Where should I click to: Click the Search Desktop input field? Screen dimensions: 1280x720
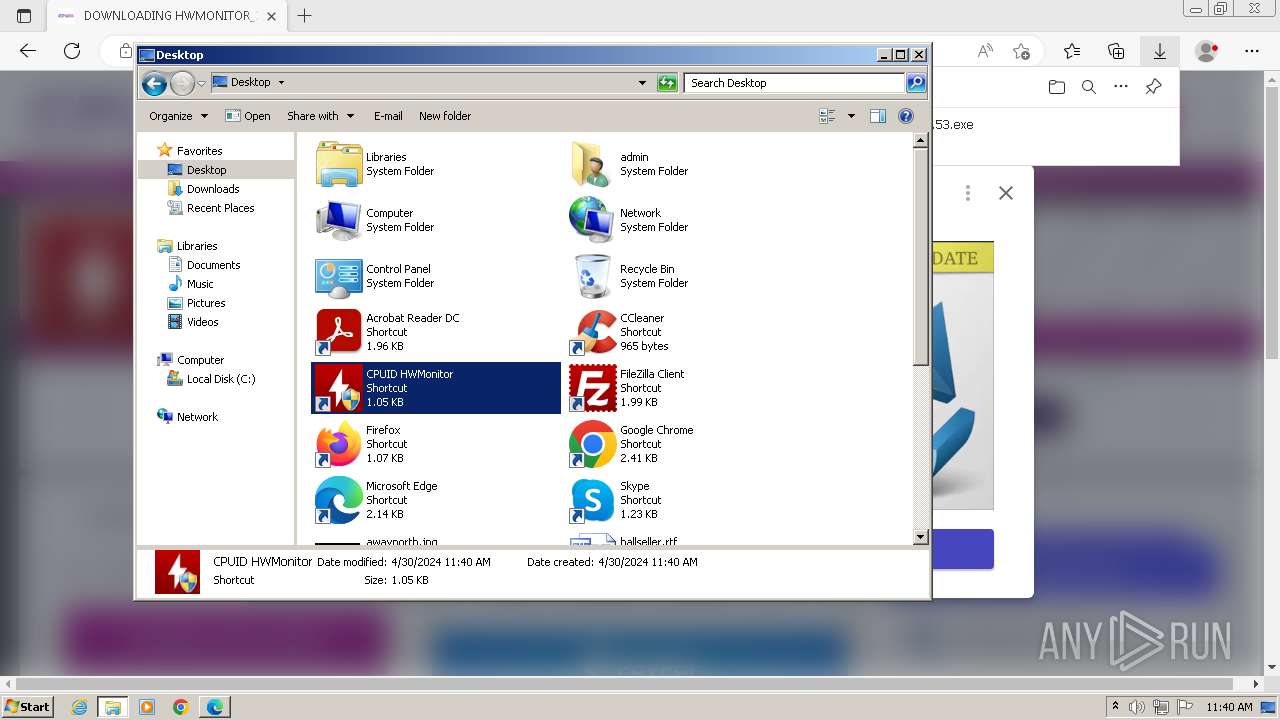(x=795, y=83)
